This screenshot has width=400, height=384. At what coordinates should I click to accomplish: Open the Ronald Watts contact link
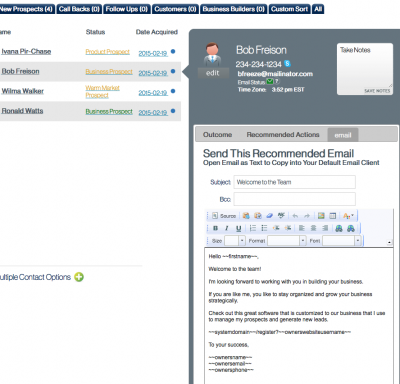click(22, 111)
